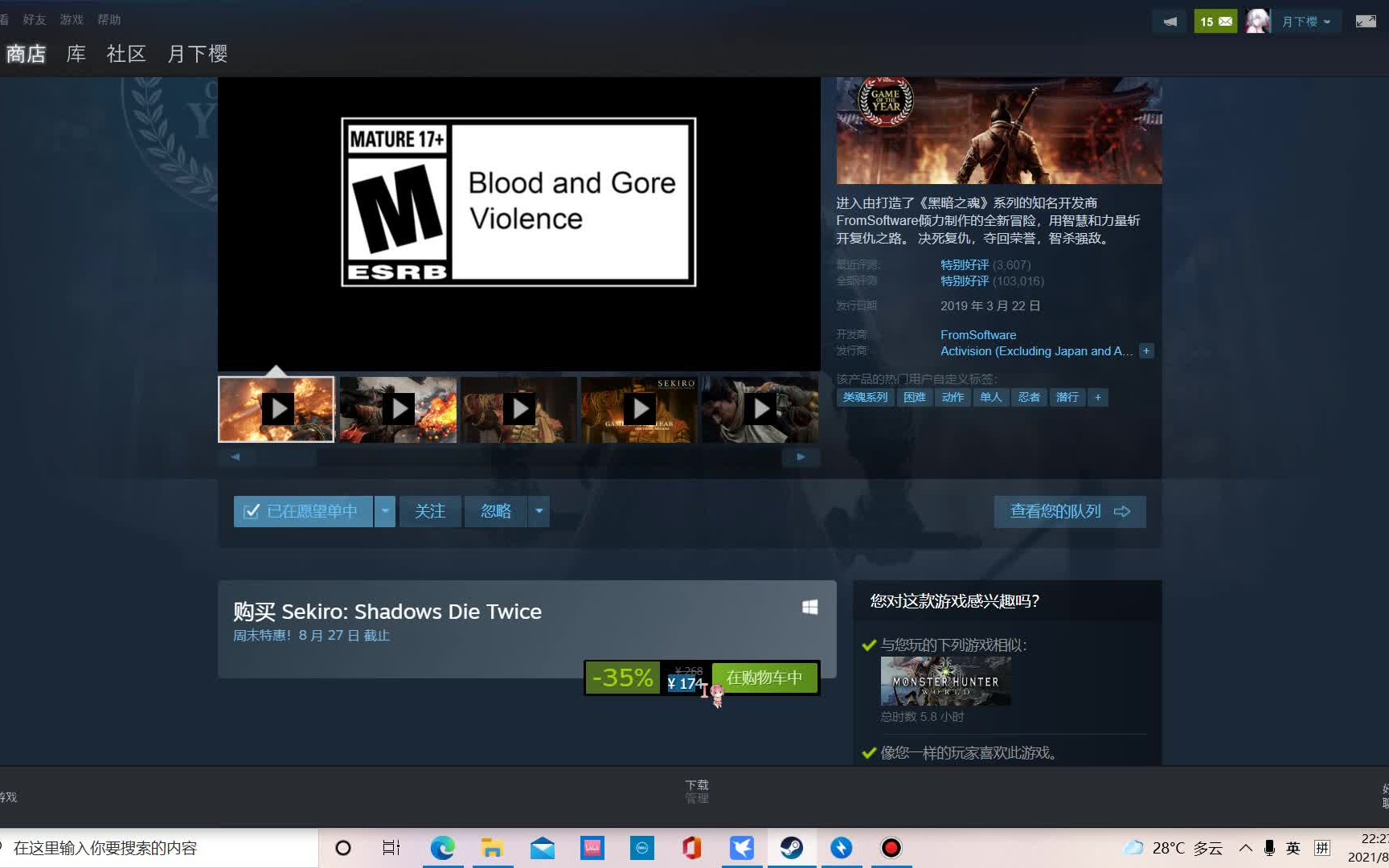Click the ¥ 174 discounted price
Image resolution: width=1389 pixels, height=868 pixels.
pos(684,683)
